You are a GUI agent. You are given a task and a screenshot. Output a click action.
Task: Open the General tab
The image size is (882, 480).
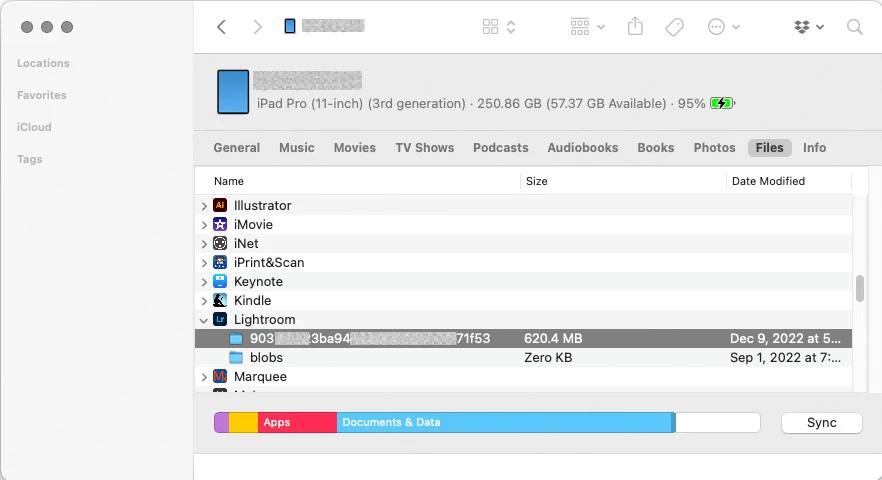pos(236,147)
